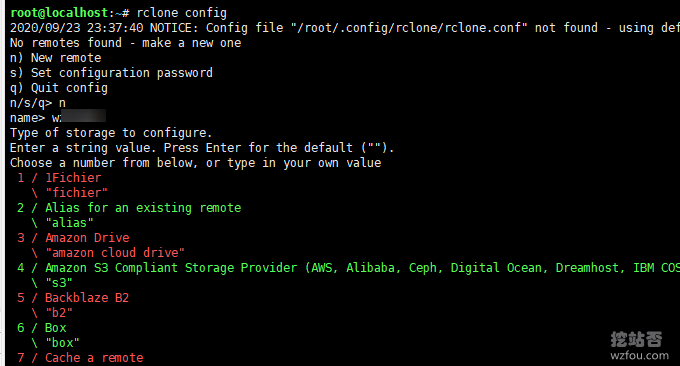Click 'Alias for an existing remote' option
Image resolution: width=680 pixels, height=366 pixels.
[x=129, y=208]
